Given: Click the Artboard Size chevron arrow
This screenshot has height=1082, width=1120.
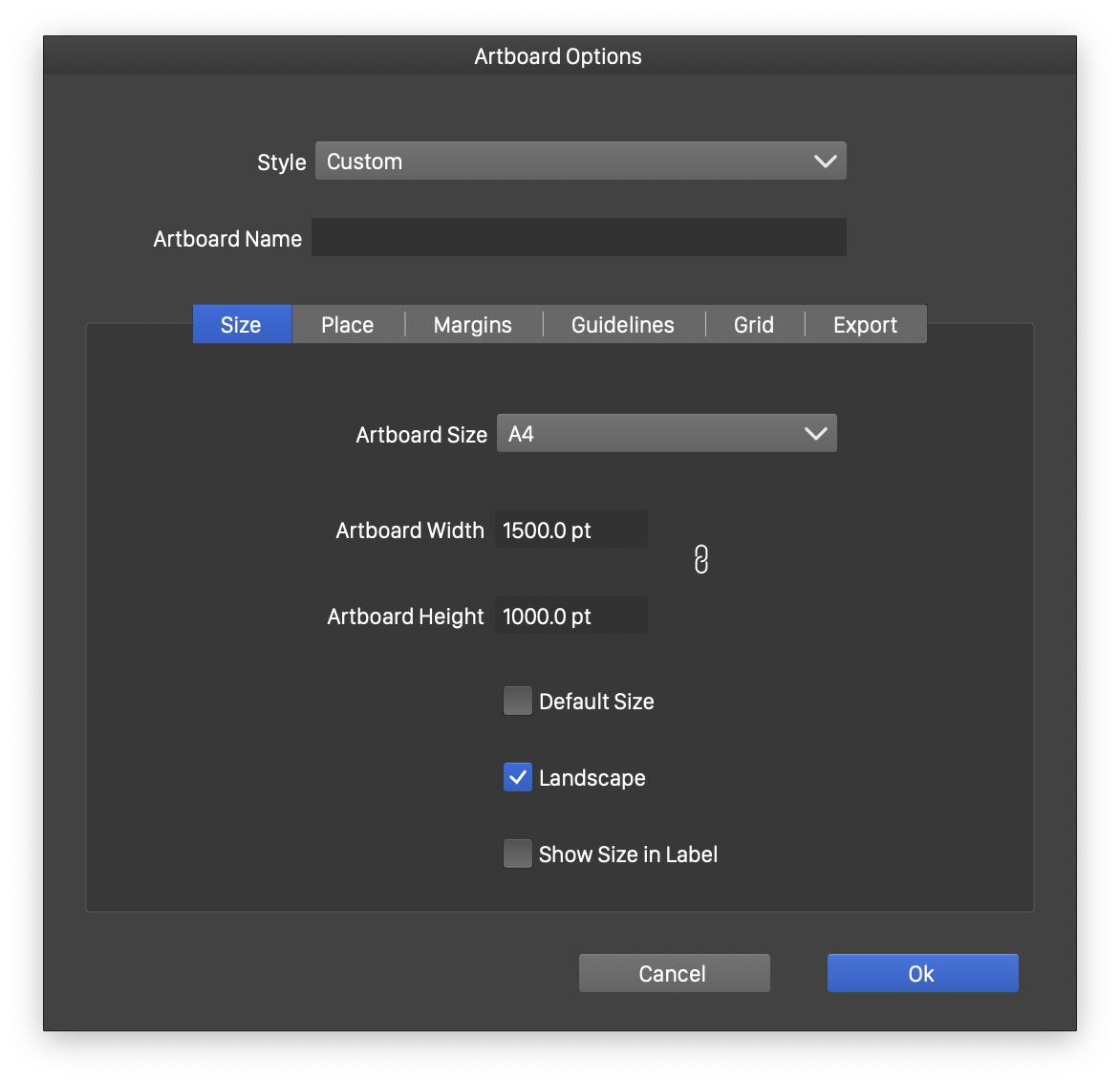Looking at the screenshot, I should pos(815,434).
